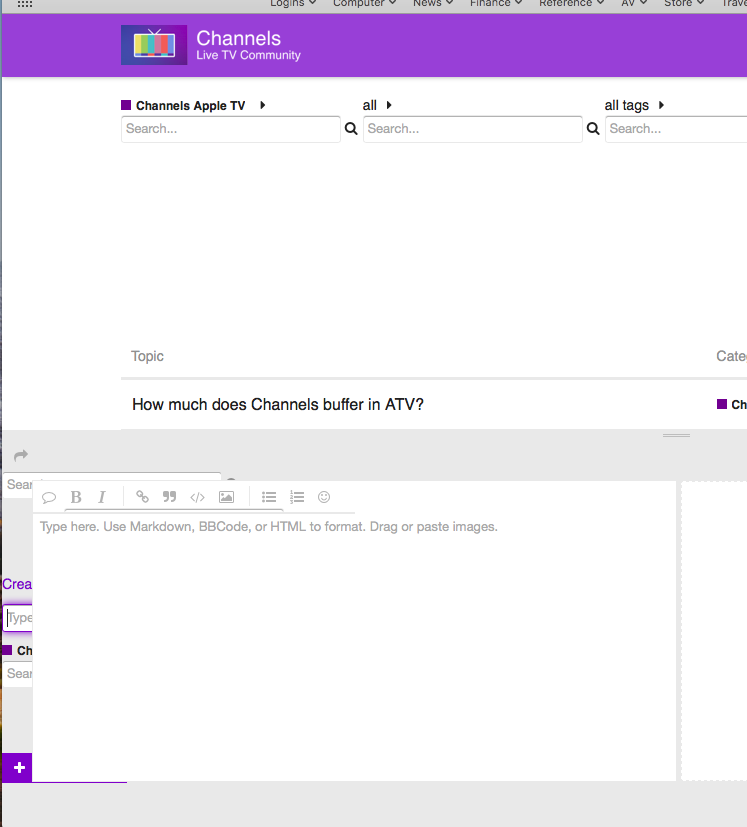This screenshot has width=747, height=827.
Task: Open the Finance bookmarks menu
Action: point(496,4)
